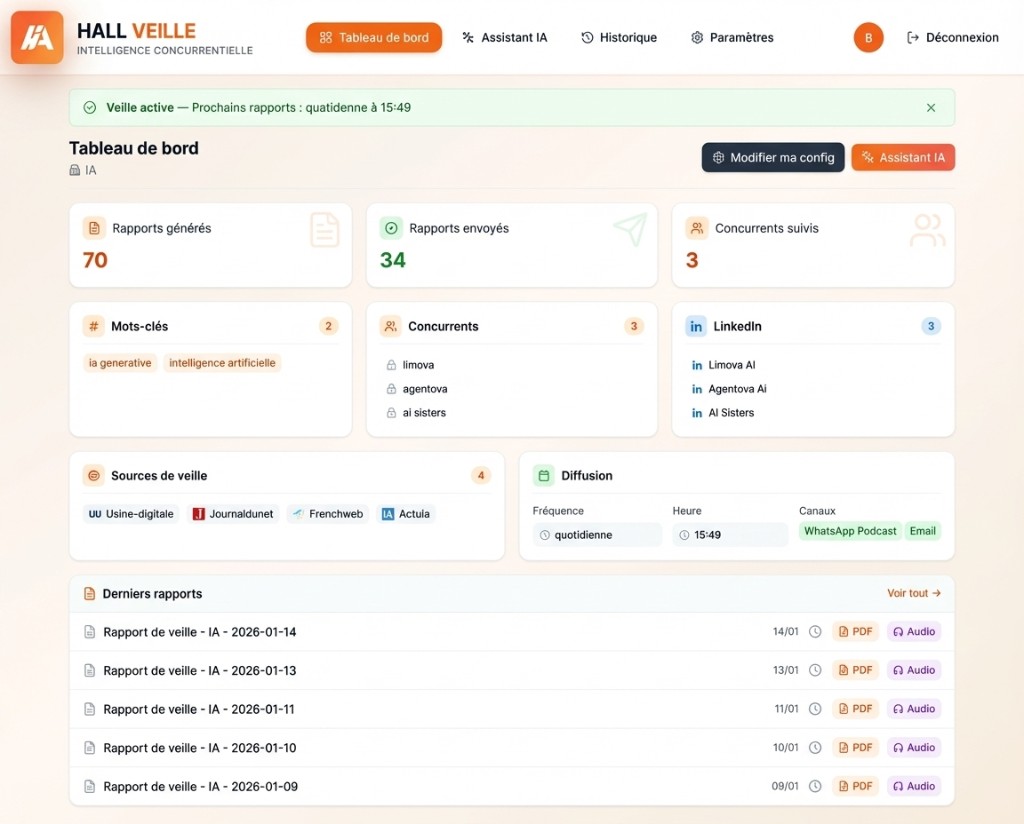Play Audio of the 14/01 report
Screen dimensions: 1024x824
(x=914, y=631)
